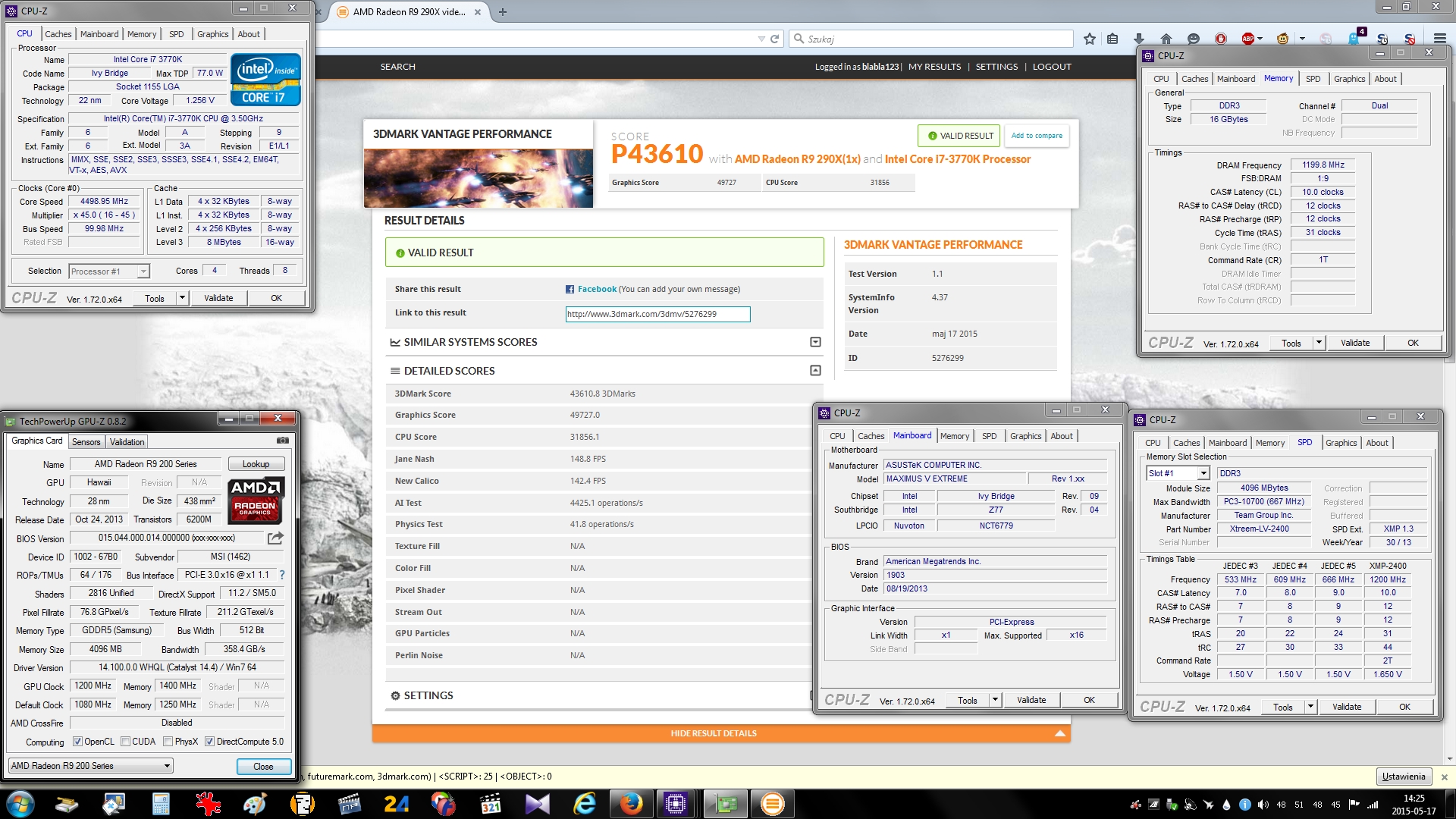Click the LOGOUT link
The height and width of the screenshot is (819, 1456).
[x=1052, y=67]
